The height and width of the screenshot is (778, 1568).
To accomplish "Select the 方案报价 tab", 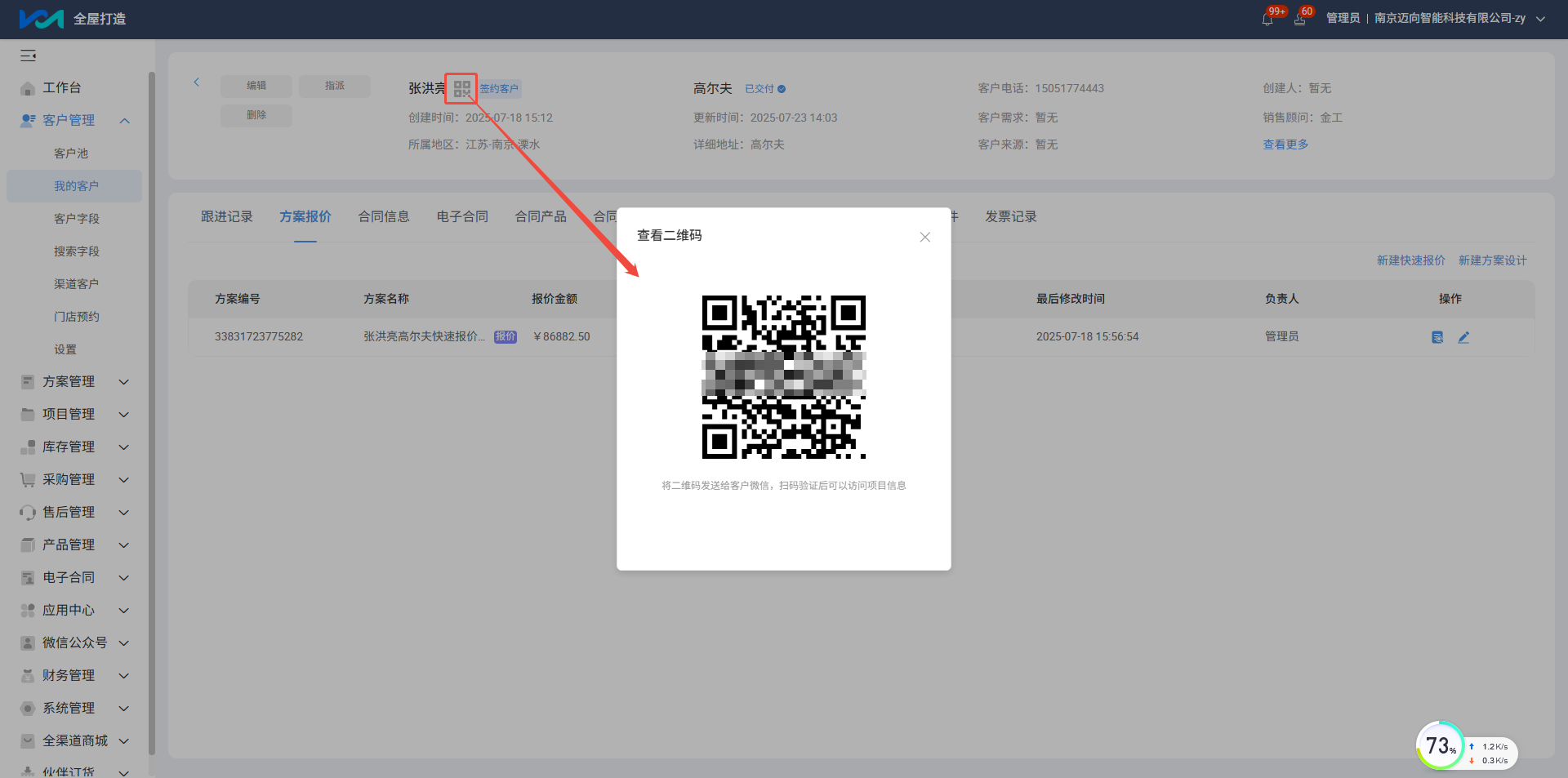I will 305,216.
